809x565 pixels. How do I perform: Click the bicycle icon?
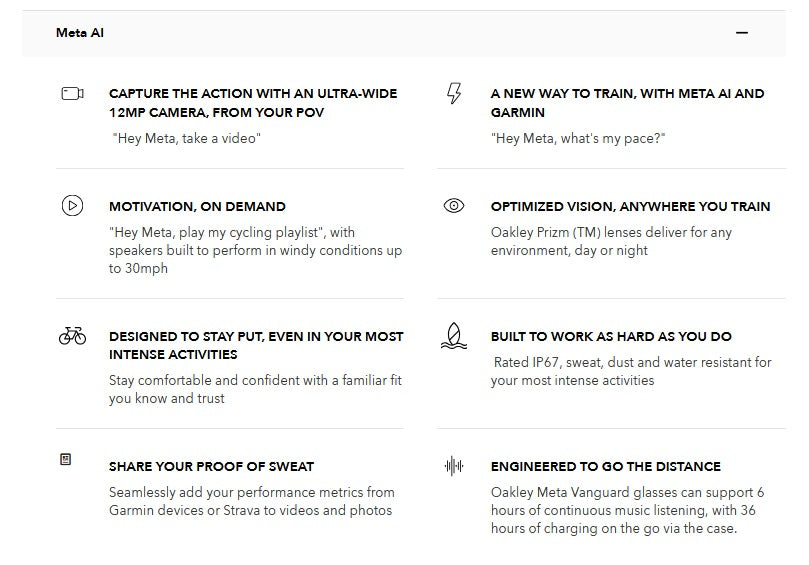point(72,336)
